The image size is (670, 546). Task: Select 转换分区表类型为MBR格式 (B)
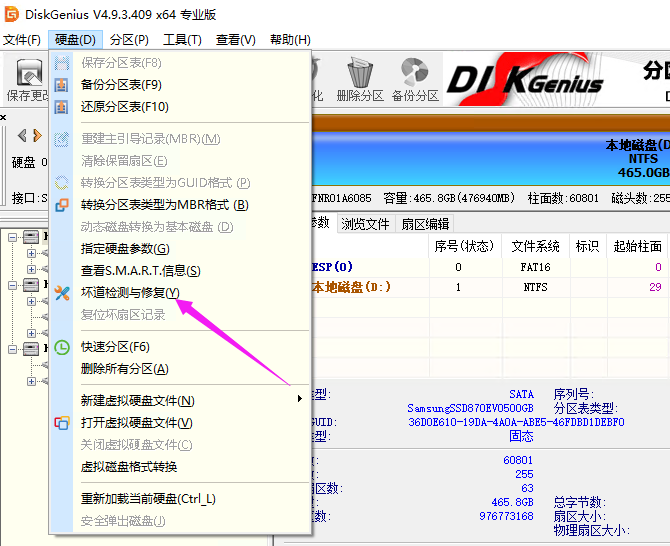(180, 205)
